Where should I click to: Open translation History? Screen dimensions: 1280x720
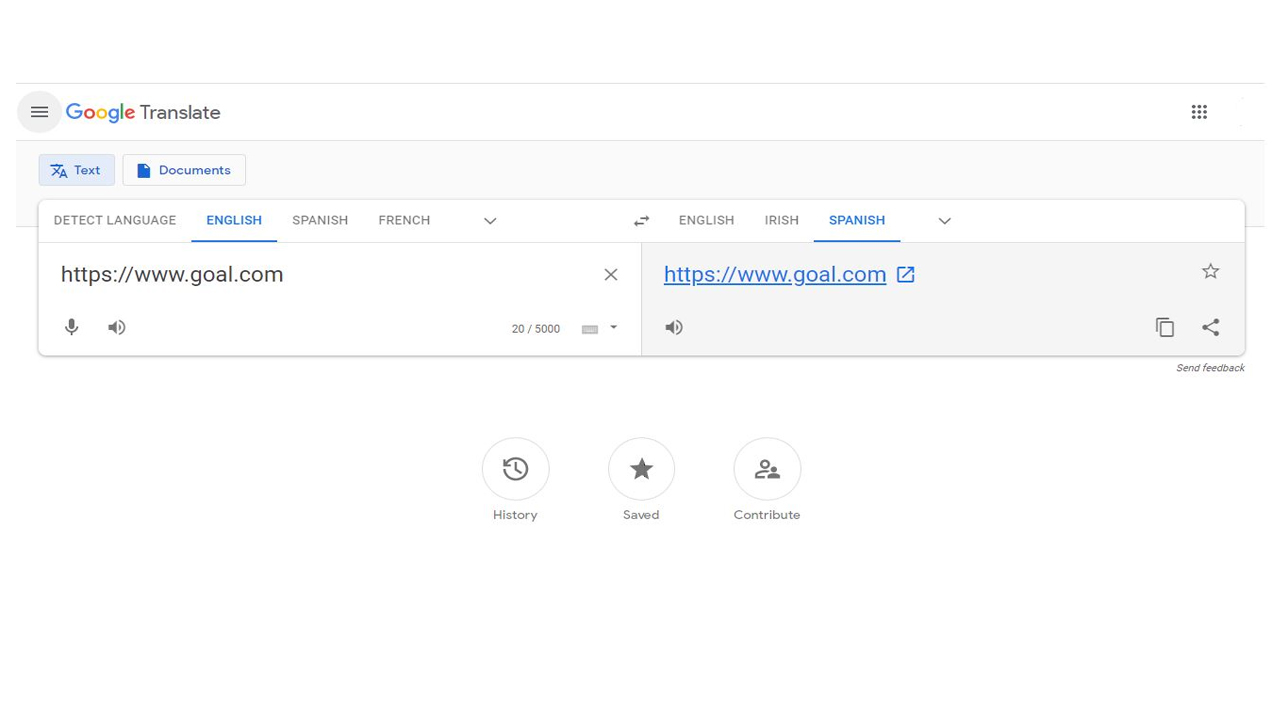[515, 480]
